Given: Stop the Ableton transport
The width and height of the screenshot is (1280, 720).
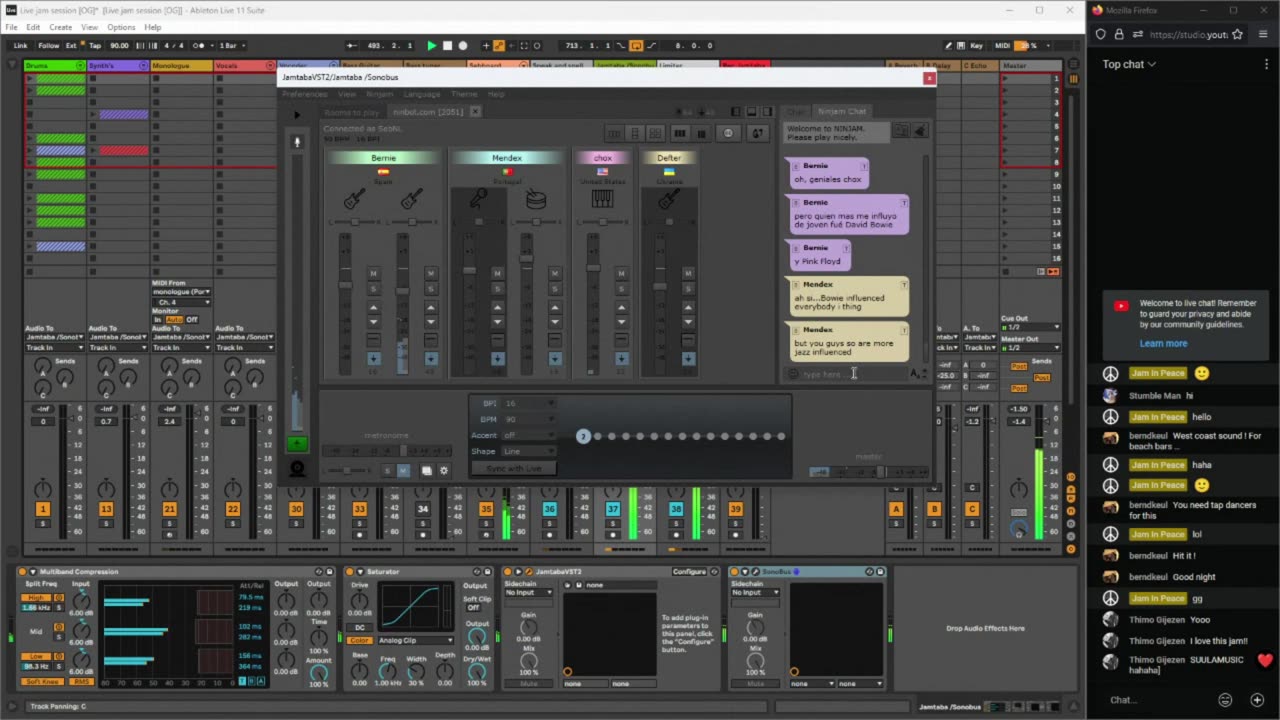Looking at the screenshot, I should pyautogui.click(x=447, y=45).
